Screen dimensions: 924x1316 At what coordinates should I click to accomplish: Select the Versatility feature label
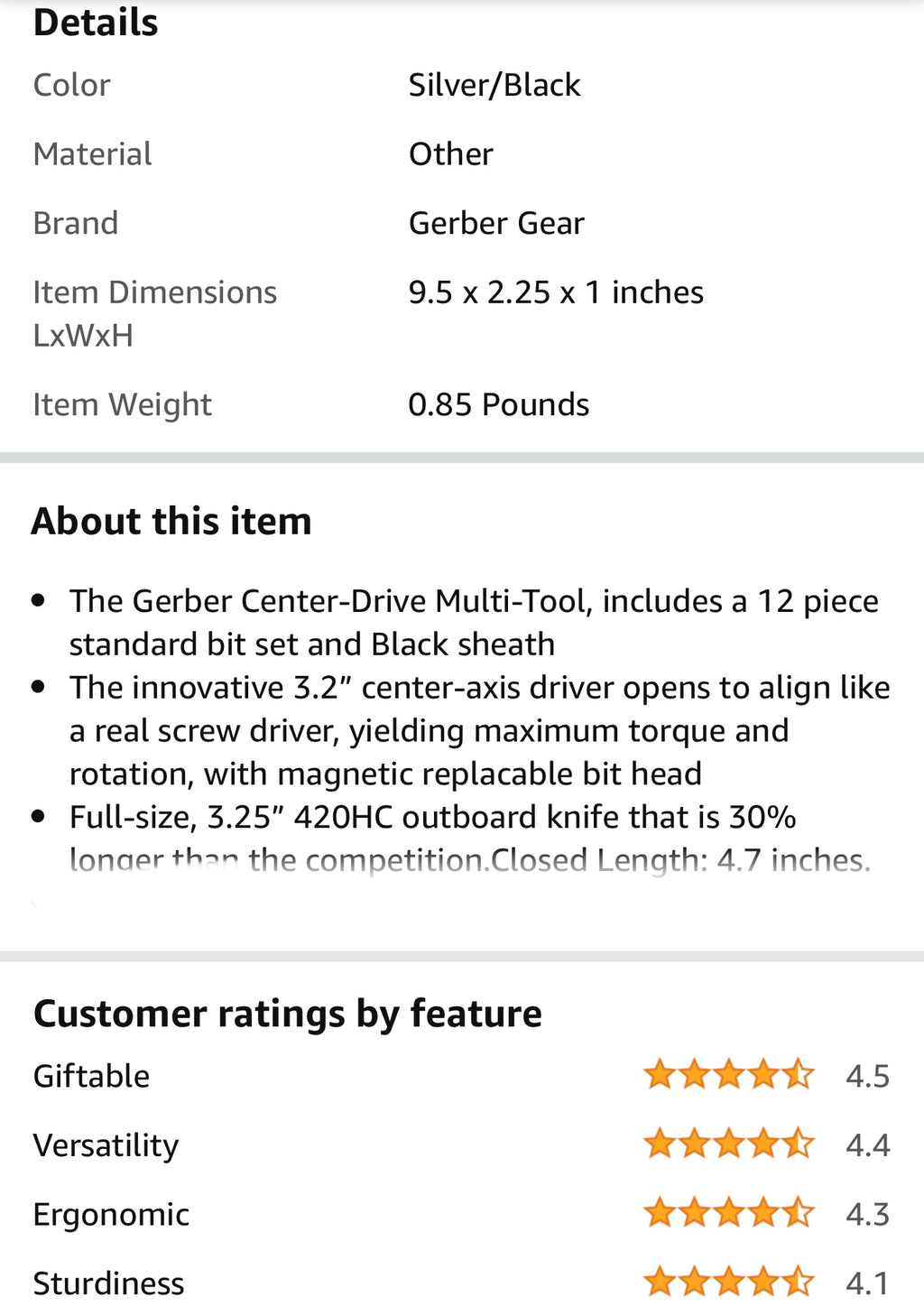pos(106,1145)
